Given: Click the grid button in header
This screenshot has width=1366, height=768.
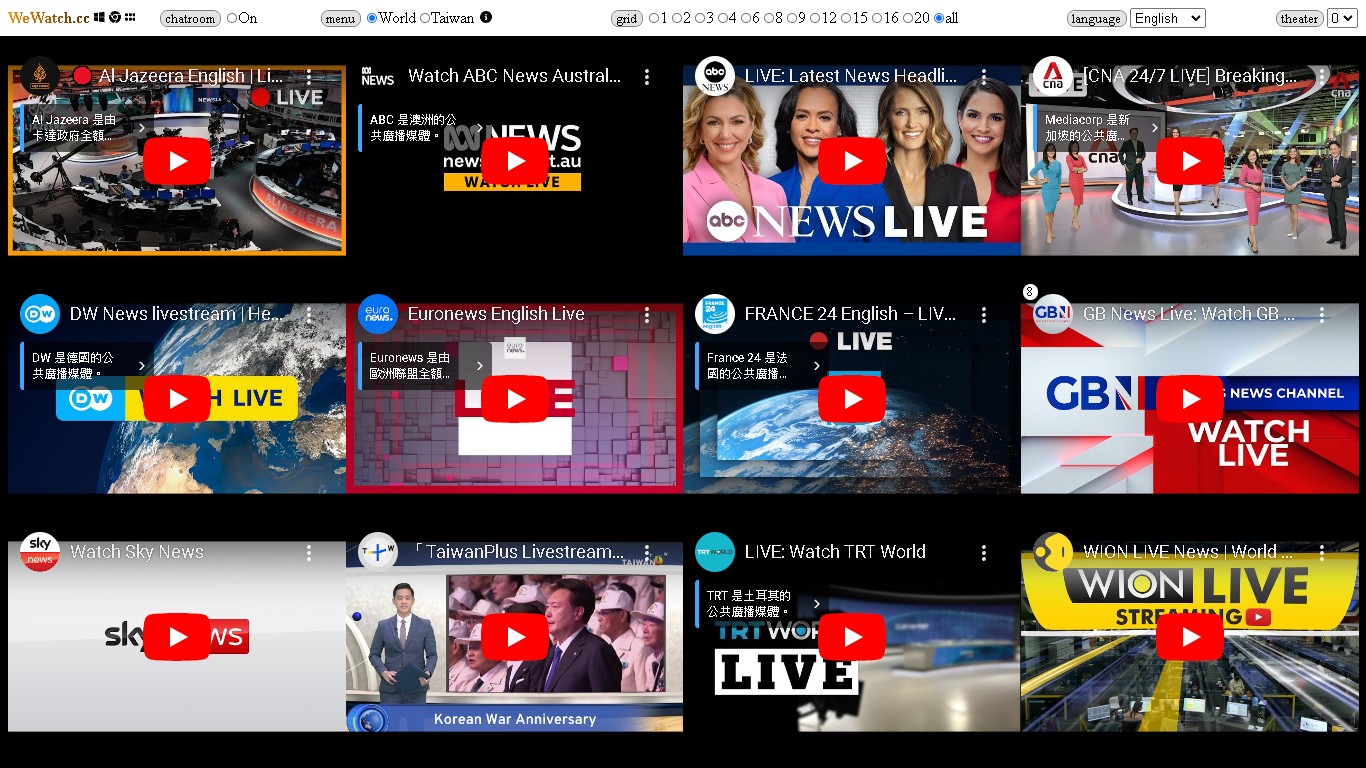Looking at the screenshot, I should pos(627,19).
